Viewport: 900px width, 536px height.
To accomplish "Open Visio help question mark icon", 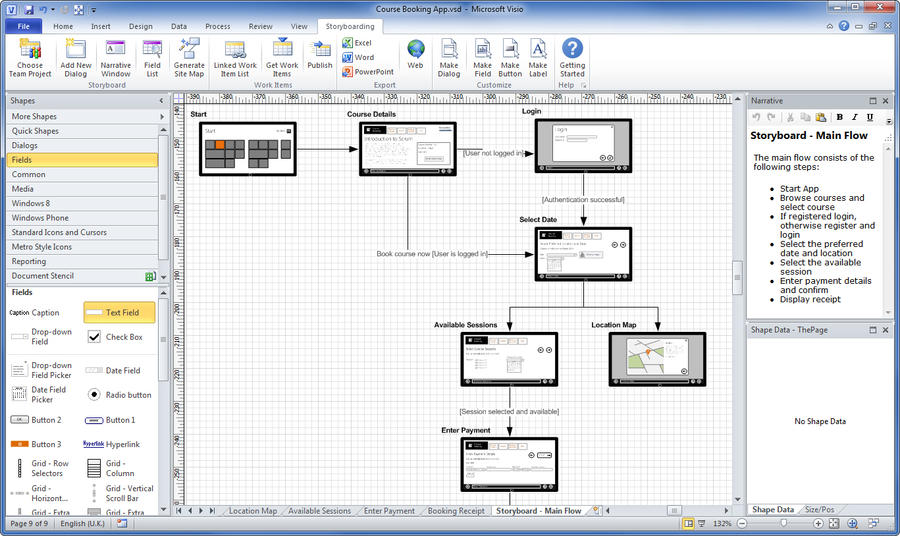I will (844, 26).
